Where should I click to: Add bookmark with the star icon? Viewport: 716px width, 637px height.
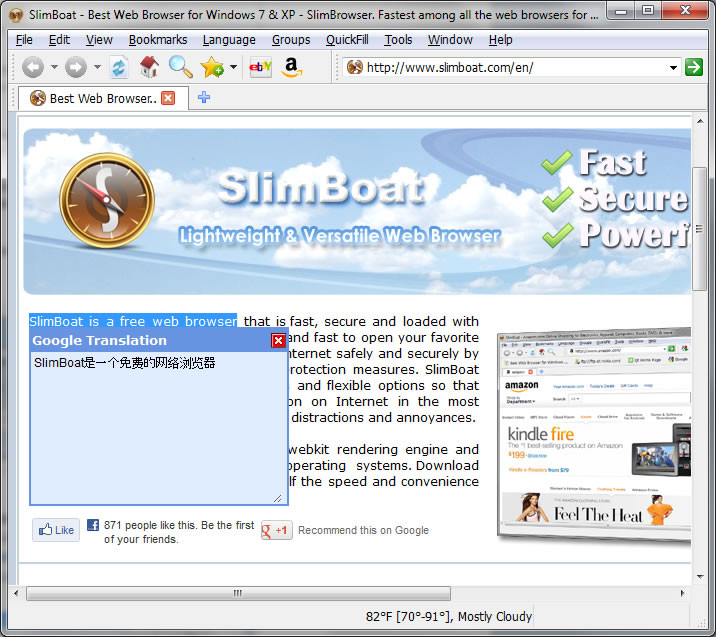click(x=212, y=67)
